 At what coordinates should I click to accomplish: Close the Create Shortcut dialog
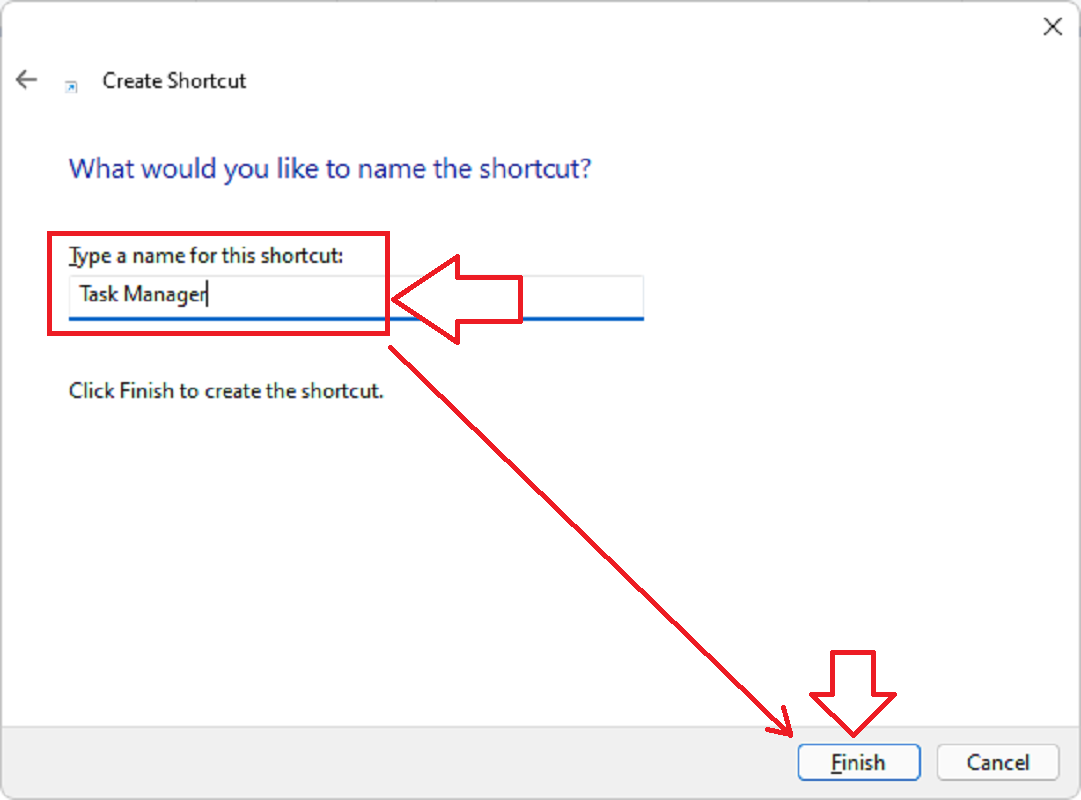point(1052,27)
